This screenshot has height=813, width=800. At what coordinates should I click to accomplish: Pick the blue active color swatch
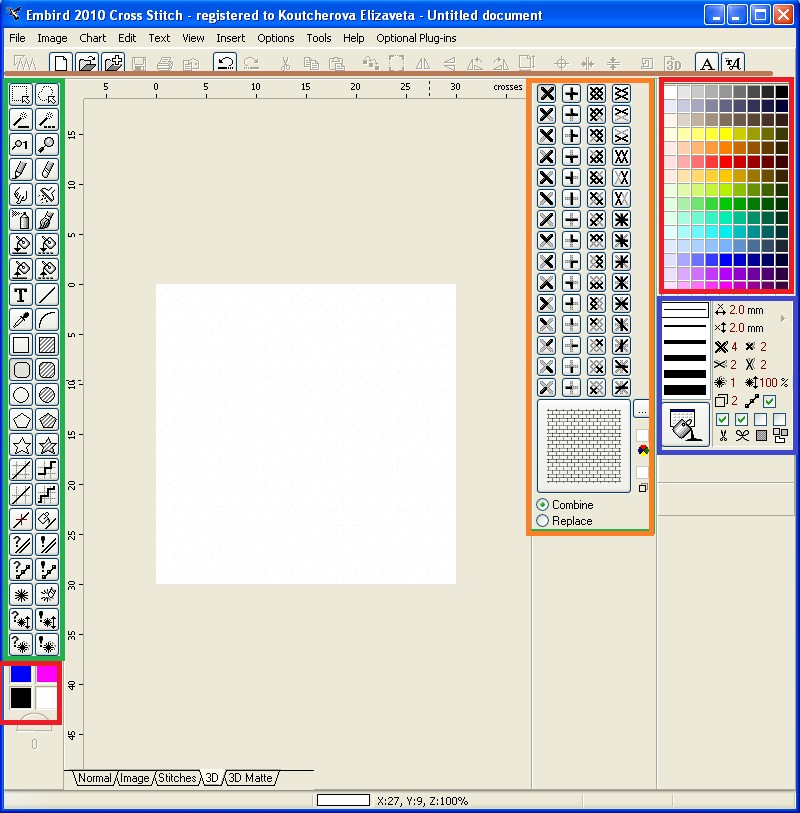[21, 674]
